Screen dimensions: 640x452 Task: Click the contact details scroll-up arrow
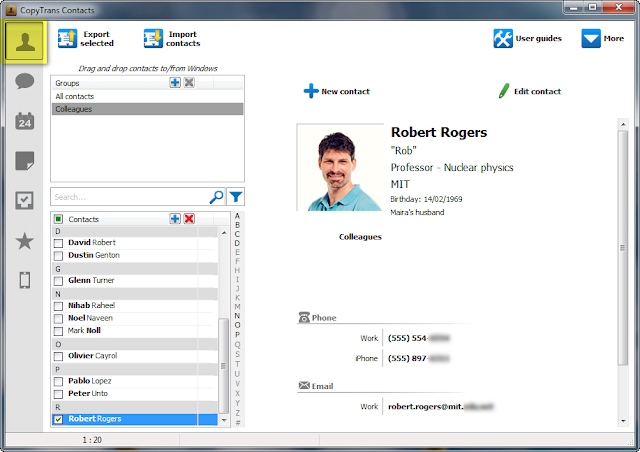click(x=623, y=124)
